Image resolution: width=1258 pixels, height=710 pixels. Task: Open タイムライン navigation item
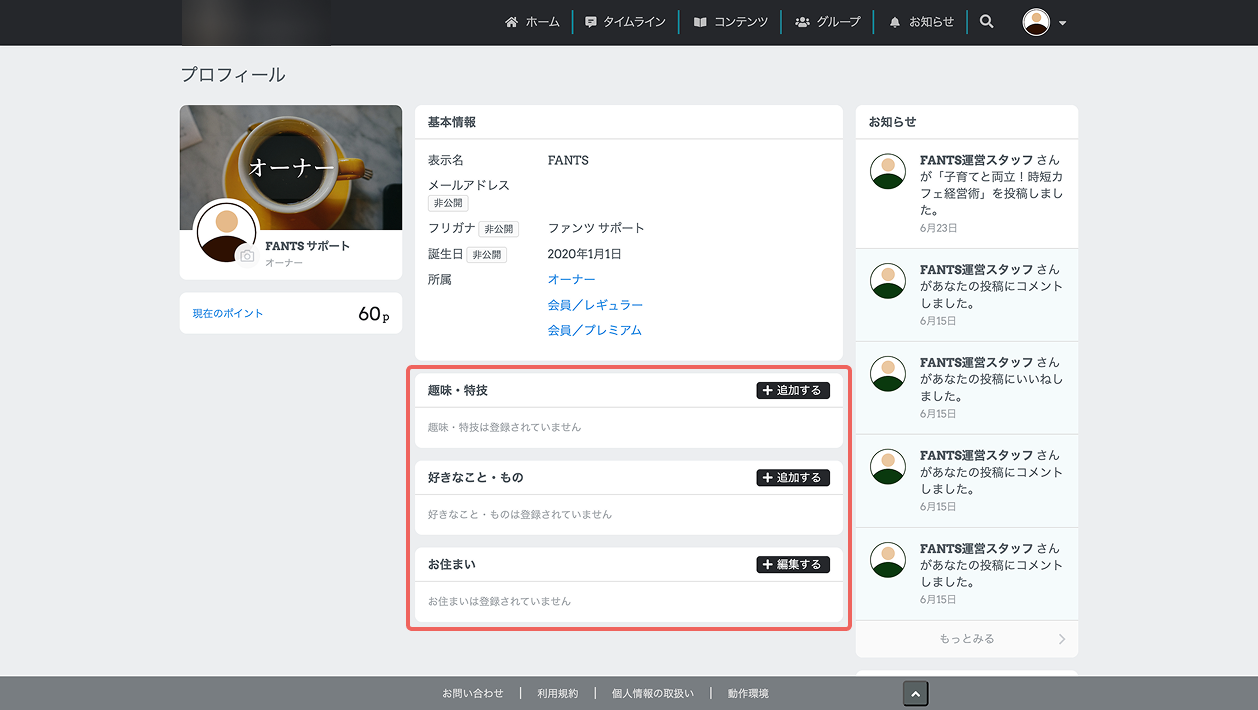coord(625,22)
